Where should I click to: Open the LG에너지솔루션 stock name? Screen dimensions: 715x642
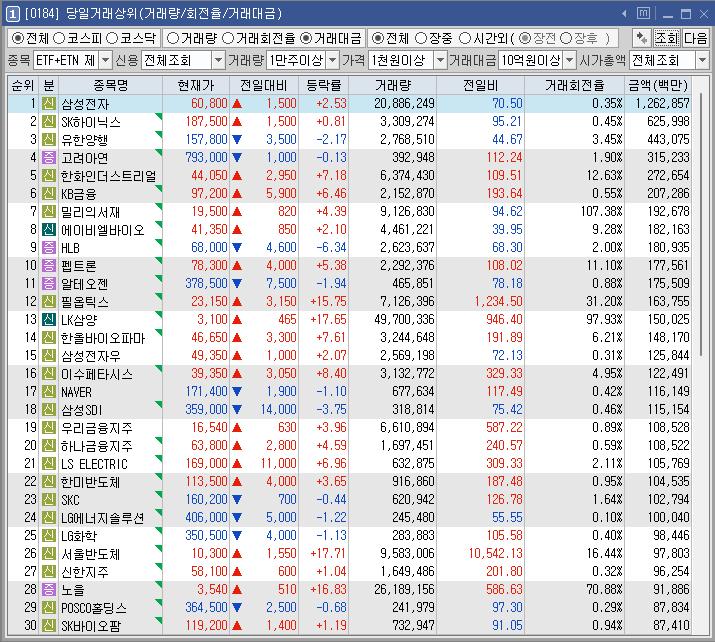click(103, 518)
